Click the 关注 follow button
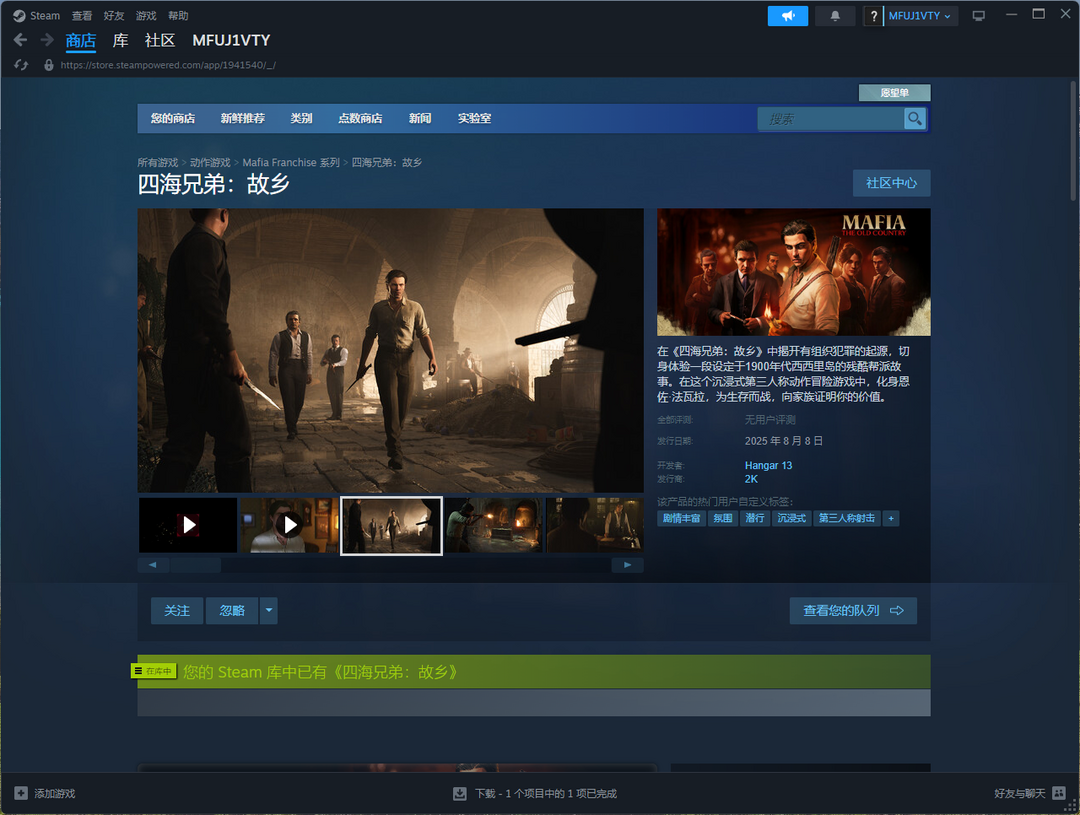1080x815 pixels. tap(177, 610)
